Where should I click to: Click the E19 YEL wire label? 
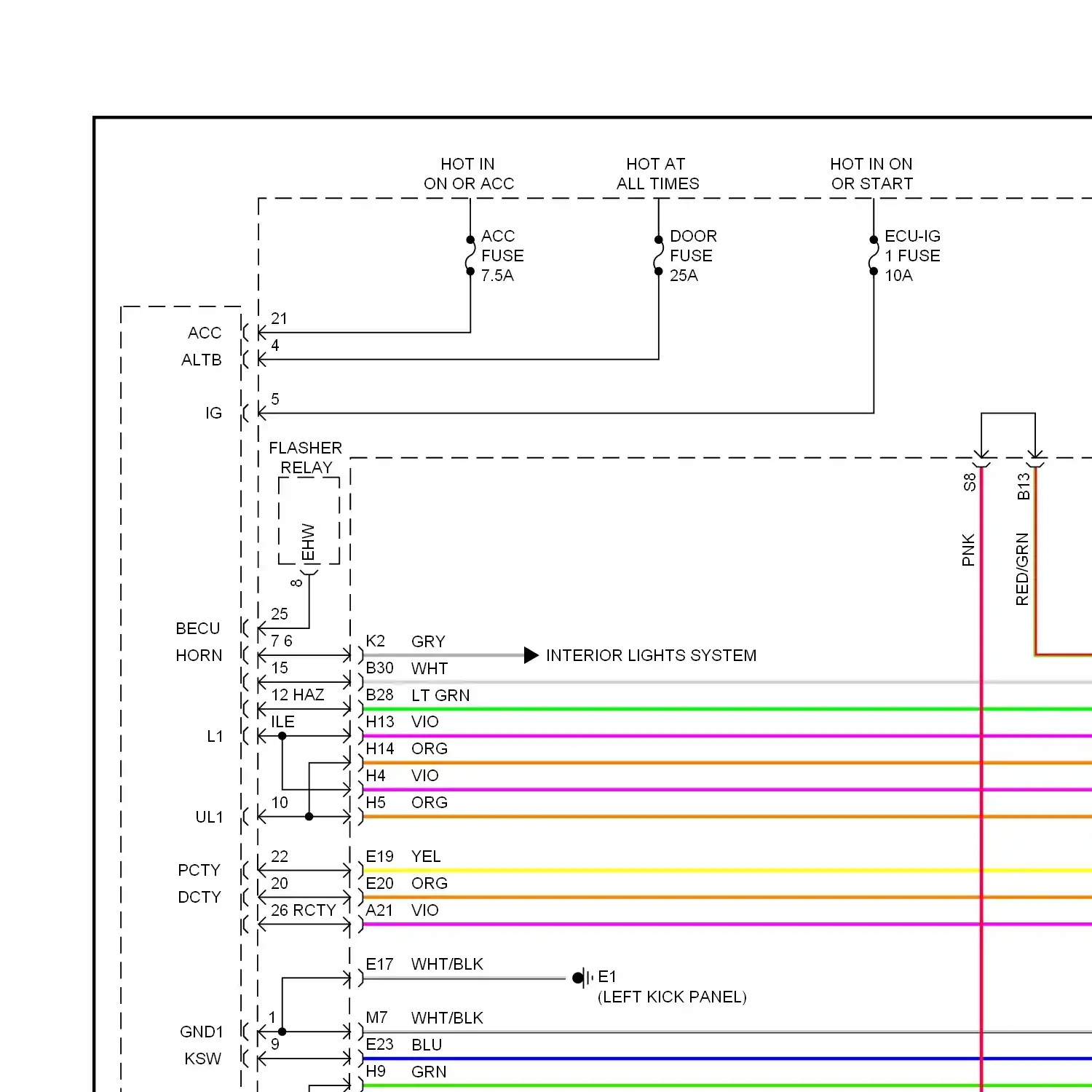point(403,856)
